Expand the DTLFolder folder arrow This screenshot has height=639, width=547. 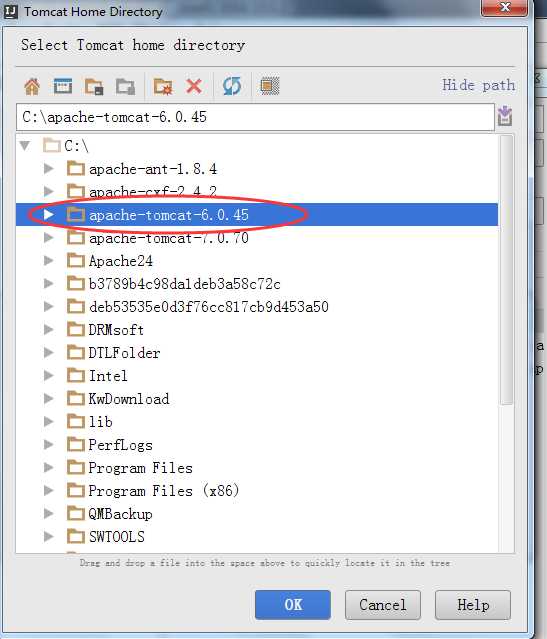pos(49,352)
